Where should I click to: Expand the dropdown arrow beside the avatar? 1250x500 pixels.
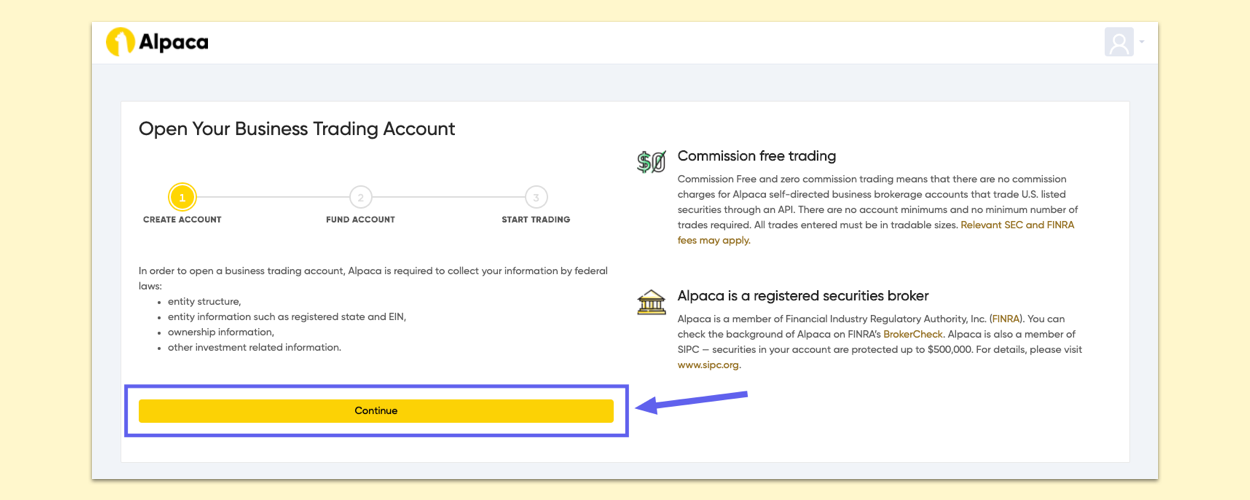1141,42
